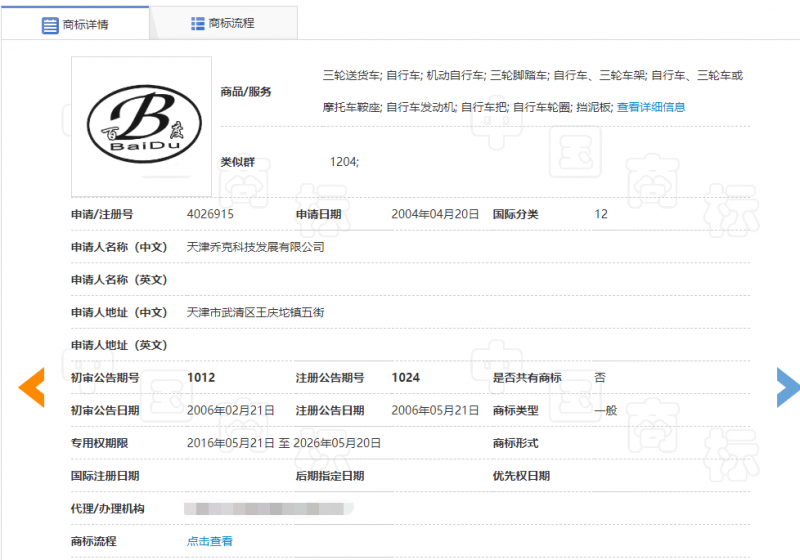This screenshot has height=560, width=800.
Task: Click the 申请日期 label
Action: 318,214
